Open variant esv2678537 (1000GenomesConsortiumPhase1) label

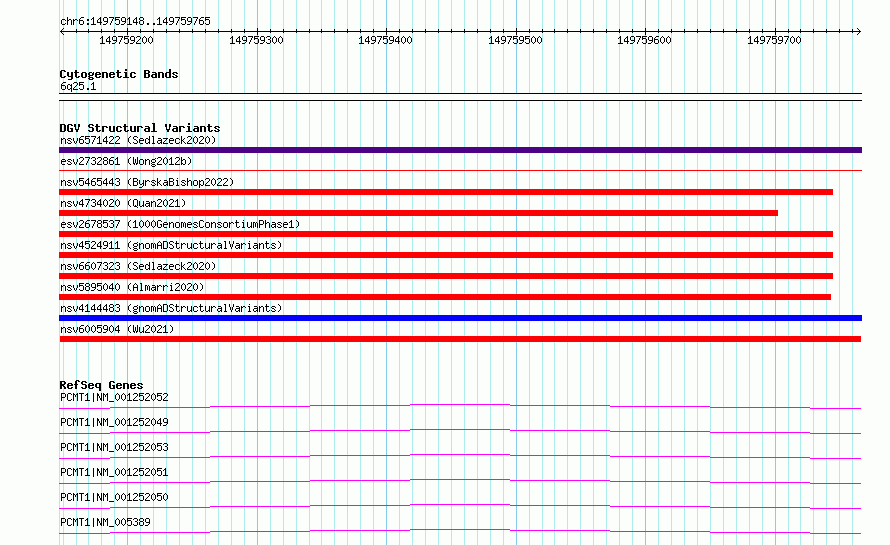tap(180, 224)
